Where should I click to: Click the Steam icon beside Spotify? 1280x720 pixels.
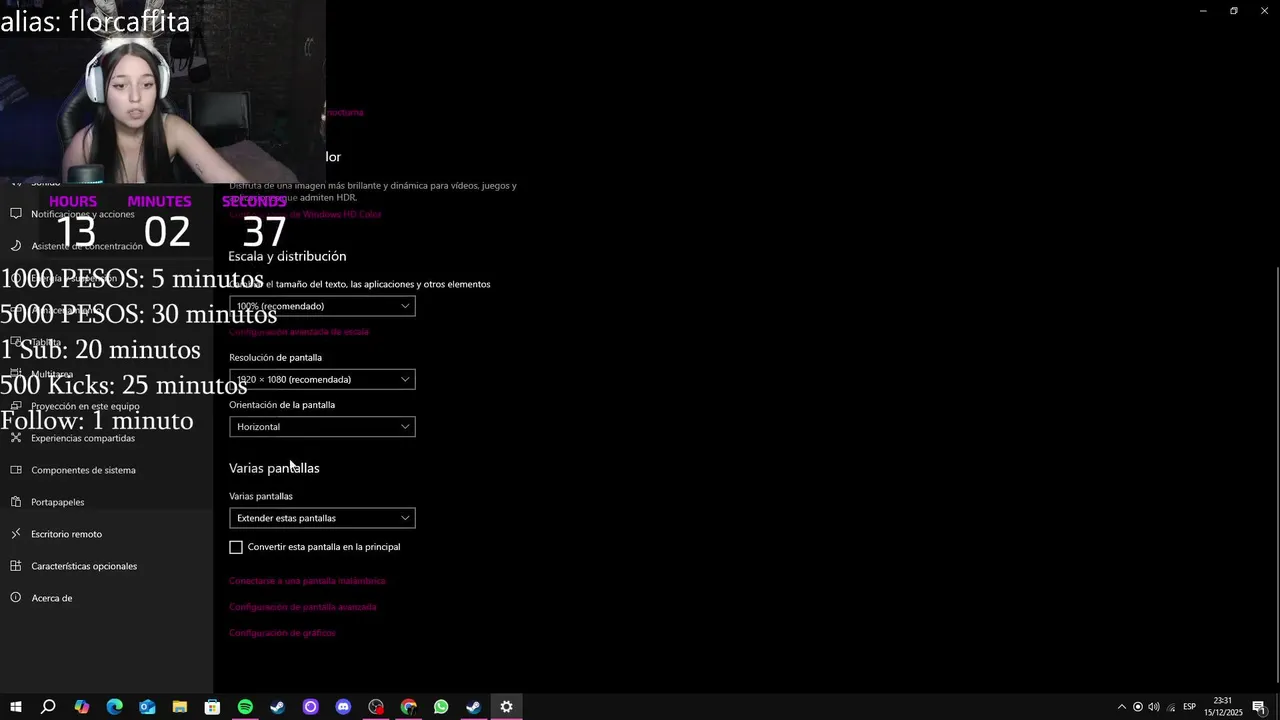click(277, 707)
